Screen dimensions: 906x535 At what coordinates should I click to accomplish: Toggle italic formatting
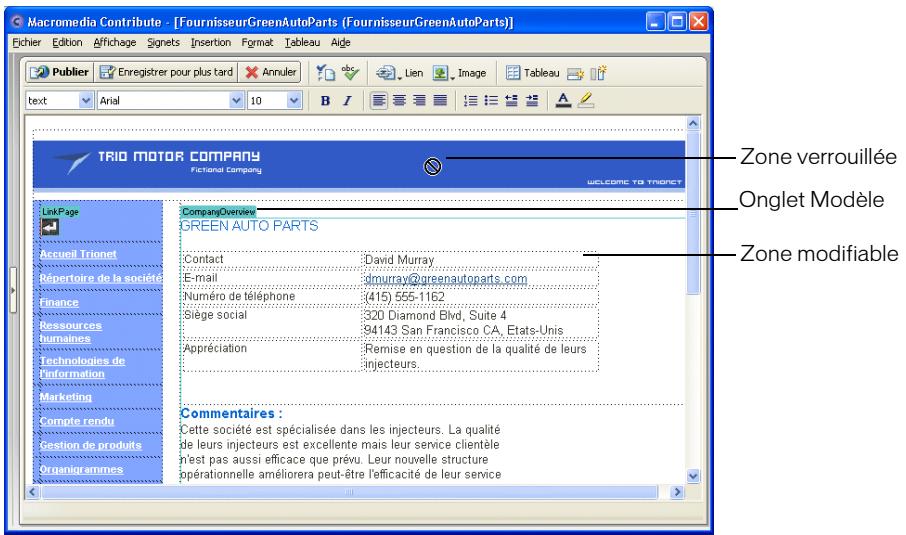point(347,101)
